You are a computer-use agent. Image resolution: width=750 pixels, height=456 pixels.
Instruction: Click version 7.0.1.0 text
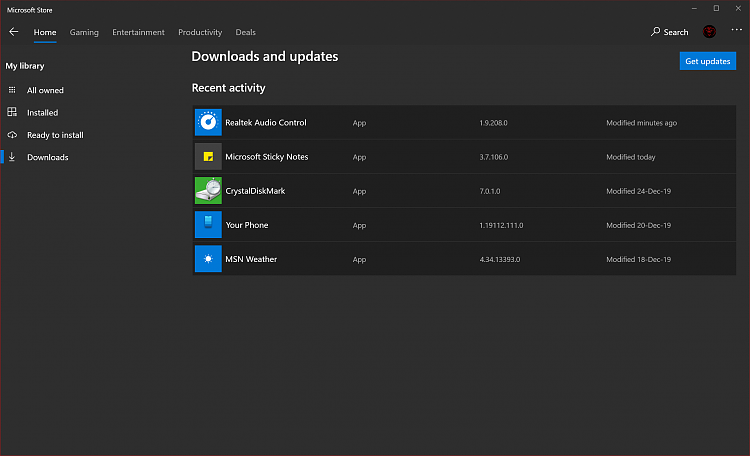(490, 191)
